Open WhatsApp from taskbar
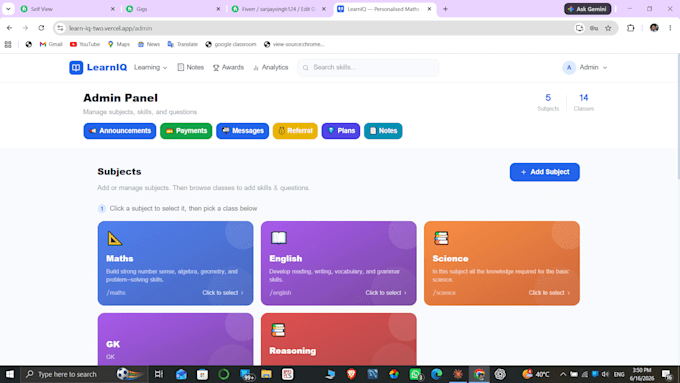Image resolution: width=680 pixels, height=383 pixels. (415, 374)
